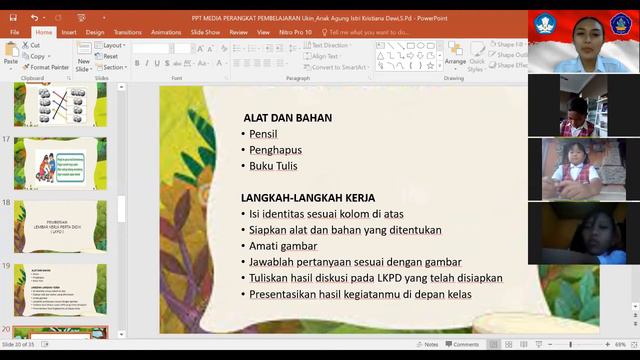
Task: Toggle text shadow
Action: pyautogui.click(x=167, y=63)
